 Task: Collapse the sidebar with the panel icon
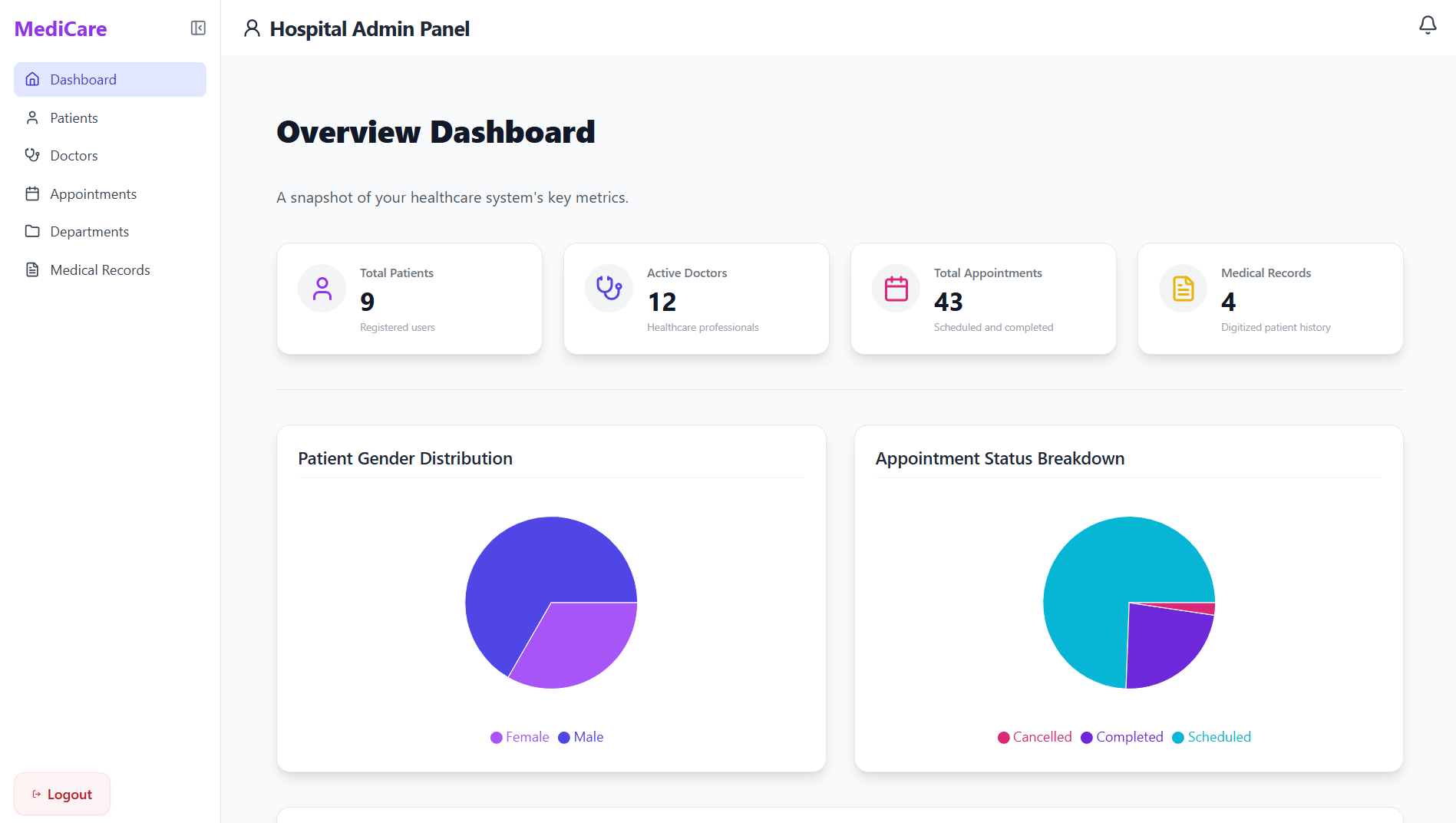pyautogui.click(x=198, y=28)
